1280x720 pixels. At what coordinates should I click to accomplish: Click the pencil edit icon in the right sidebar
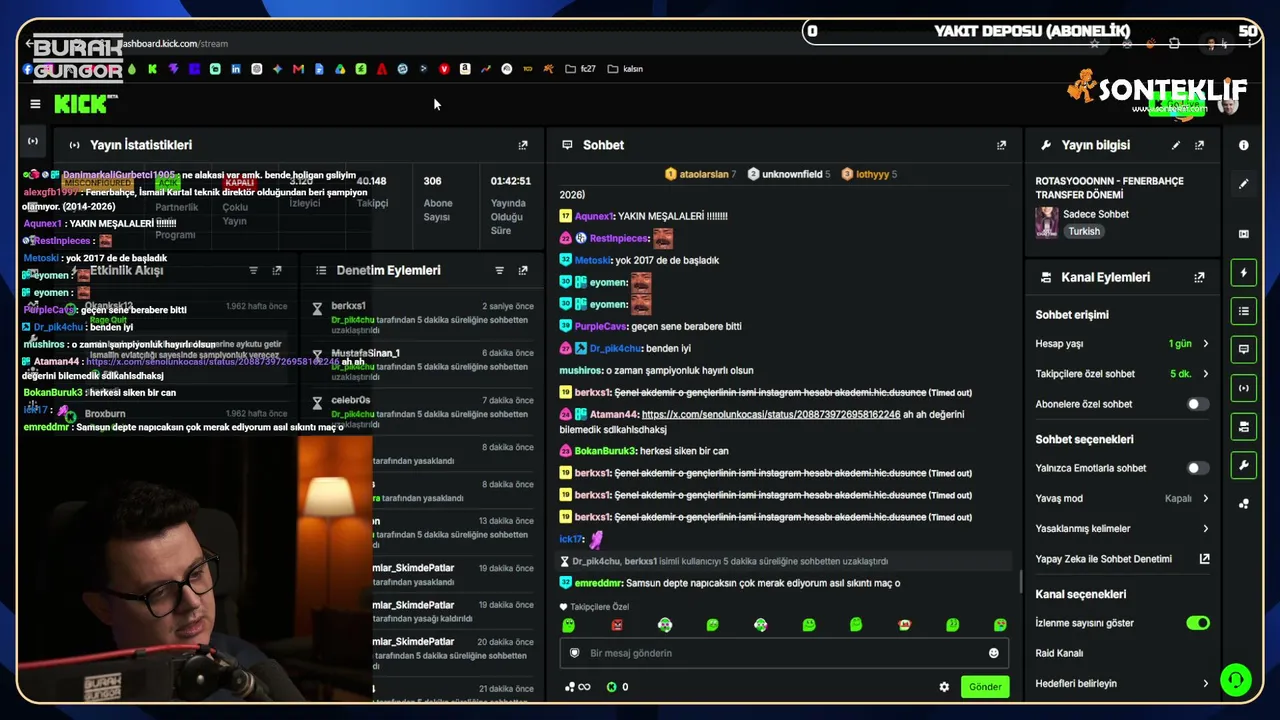click(1244, 184)
